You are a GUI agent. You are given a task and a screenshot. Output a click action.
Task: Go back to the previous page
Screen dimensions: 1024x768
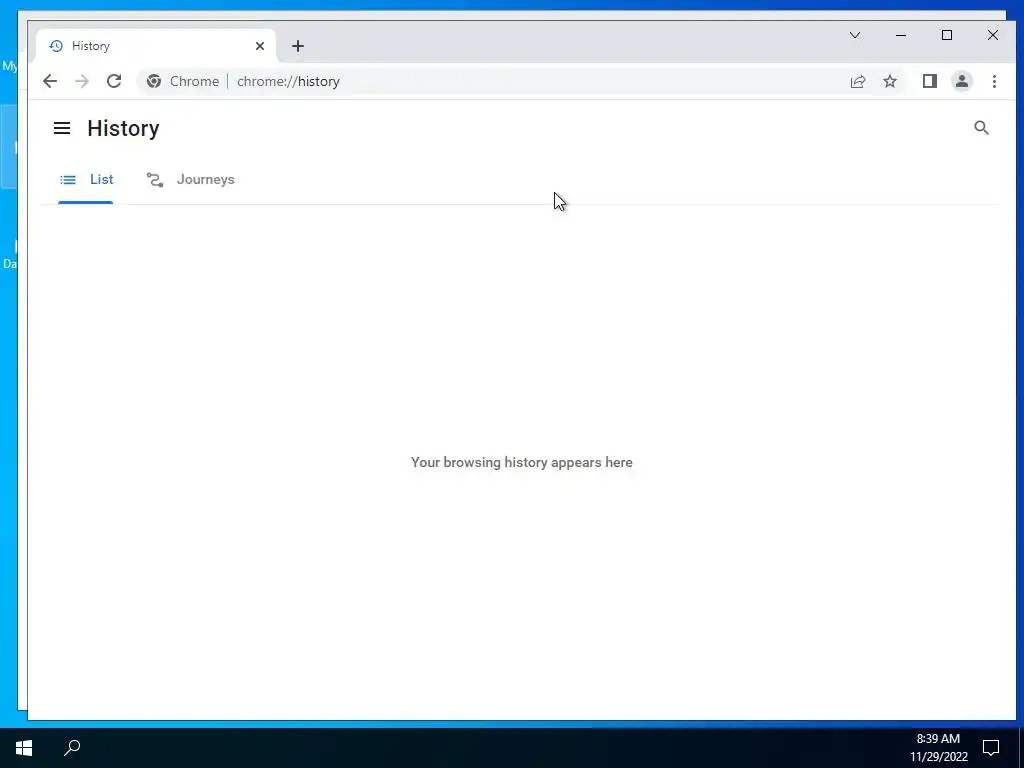click(50, 81)
